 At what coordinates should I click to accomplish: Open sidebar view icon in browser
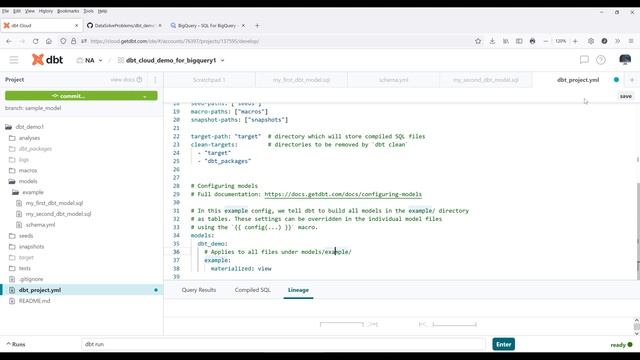(x=519, y=41)
